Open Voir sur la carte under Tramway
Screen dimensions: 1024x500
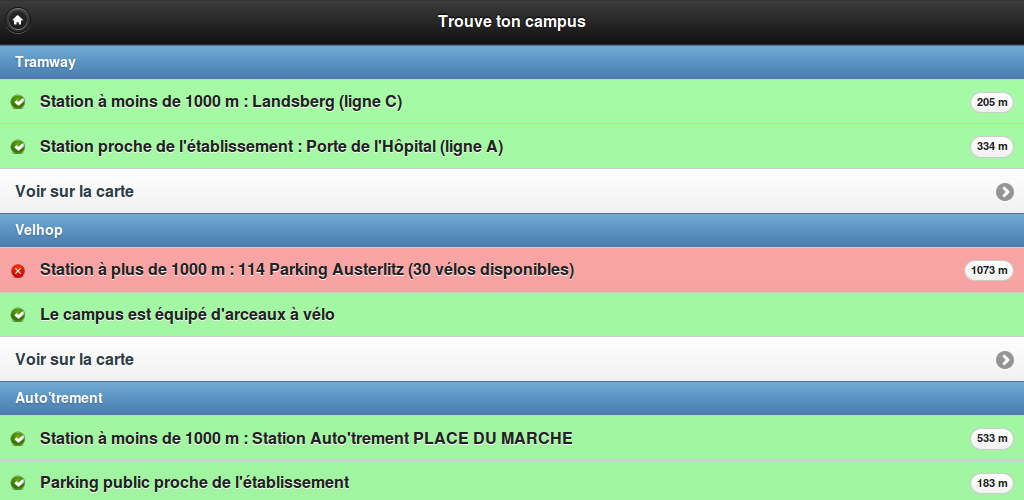pyautogui.click(x=75, y=191)
